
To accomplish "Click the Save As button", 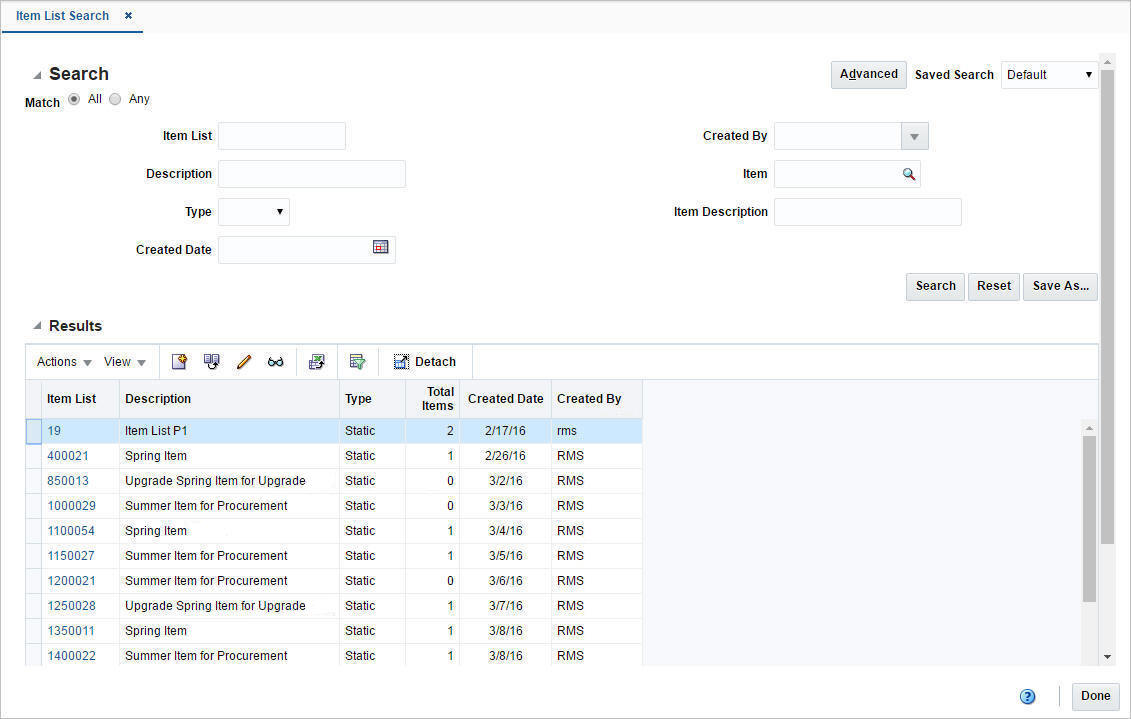I will [x=1059, y=286].
